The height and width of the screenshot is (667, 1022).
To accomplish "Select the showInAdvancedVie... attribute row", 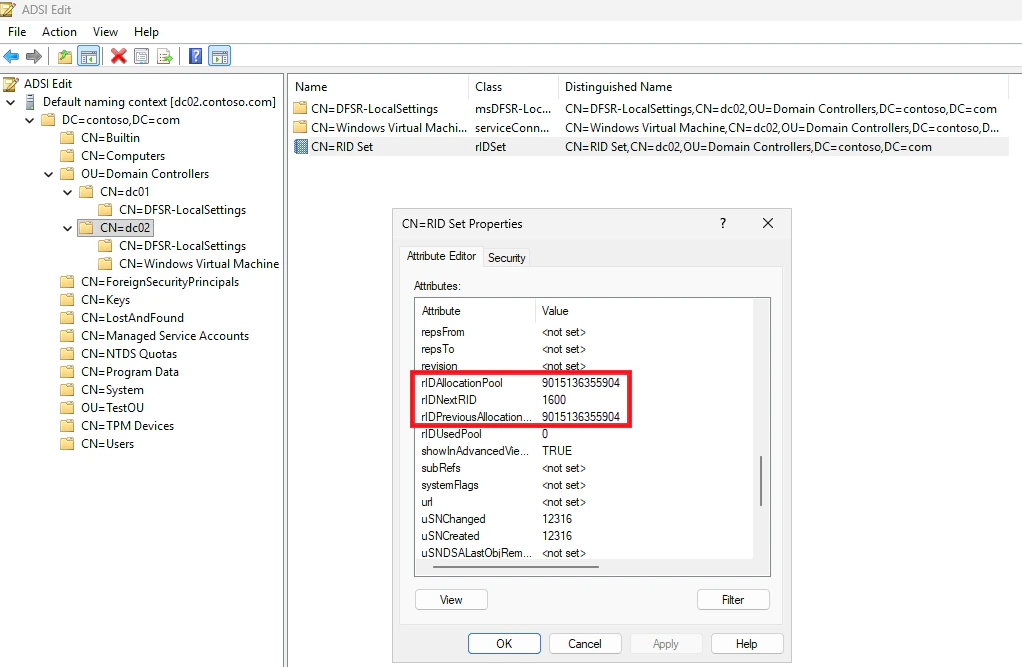I will coord(584,451).
